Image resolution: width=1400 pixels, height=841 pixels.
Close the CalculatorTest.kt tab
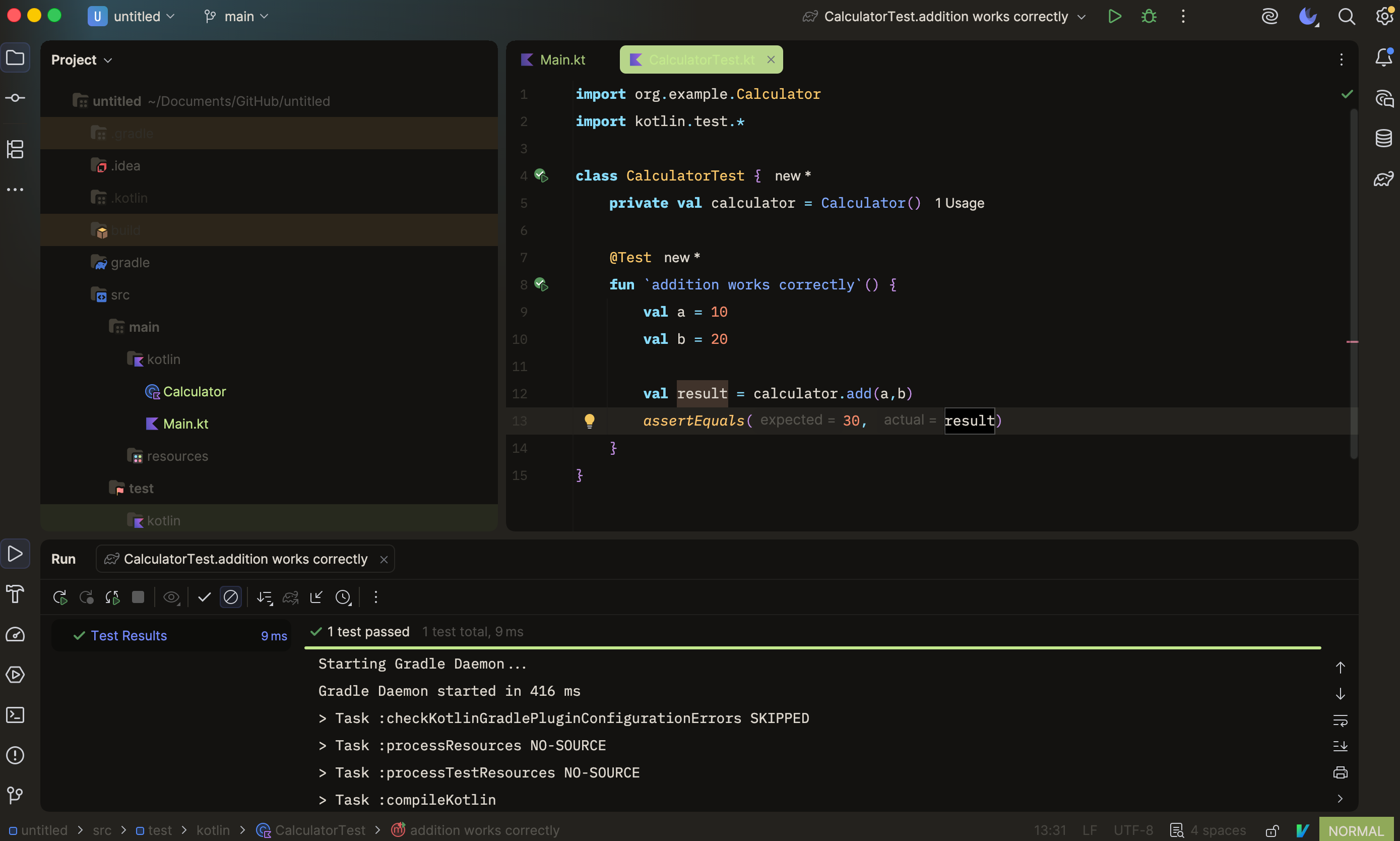coord(770,60)
